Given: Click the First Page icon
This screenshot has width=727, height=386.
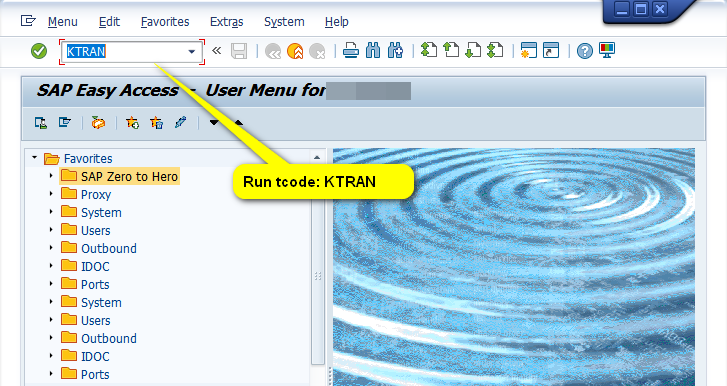Looking at the screenshot, I should (x=429, y=50).
